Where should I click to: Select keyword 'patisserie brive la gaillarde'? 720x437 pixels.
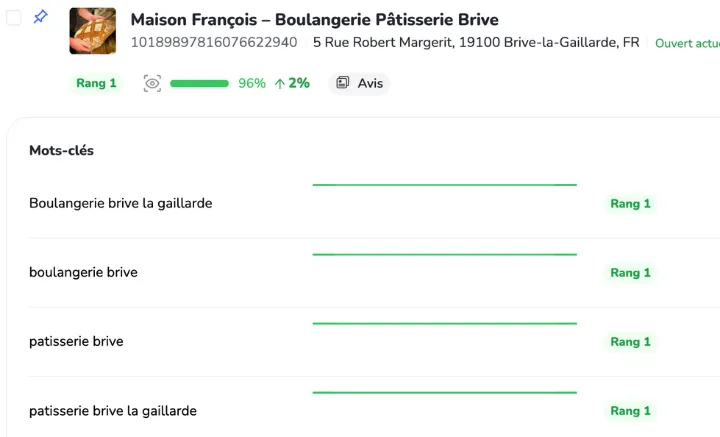click(113, 410)
